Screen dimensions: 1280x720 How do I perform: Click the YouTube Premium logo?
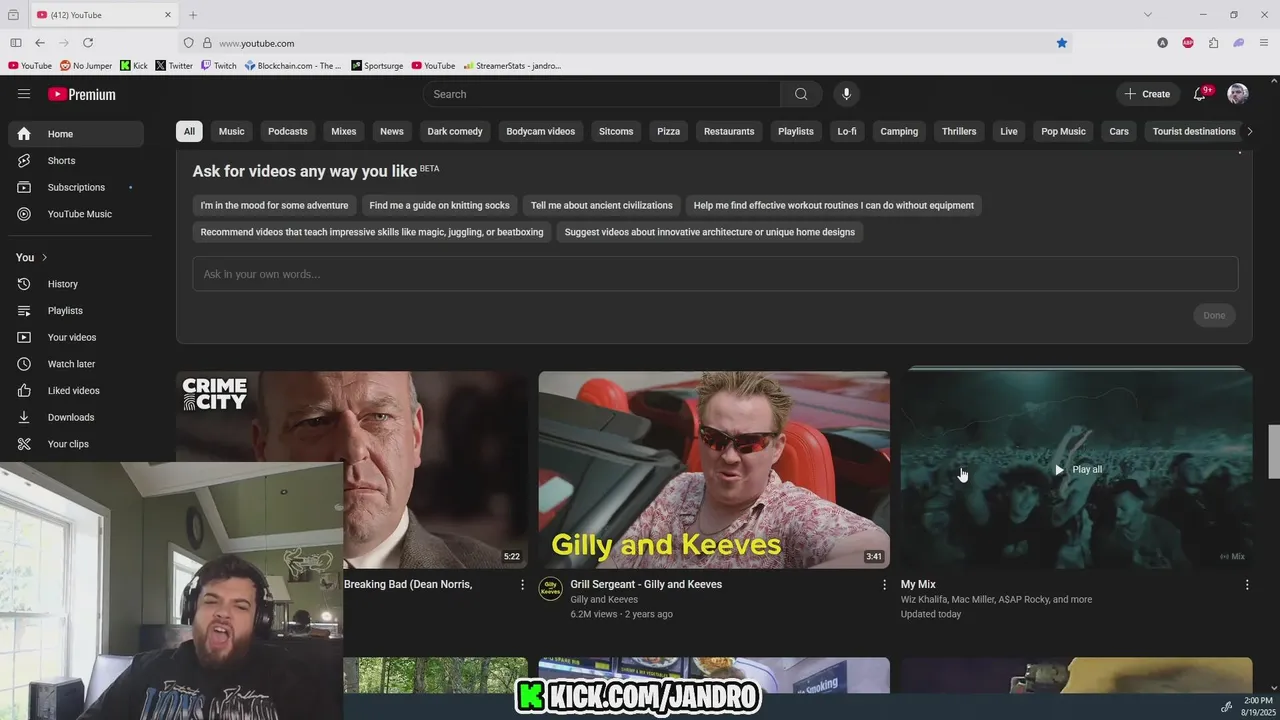(82, 94)
